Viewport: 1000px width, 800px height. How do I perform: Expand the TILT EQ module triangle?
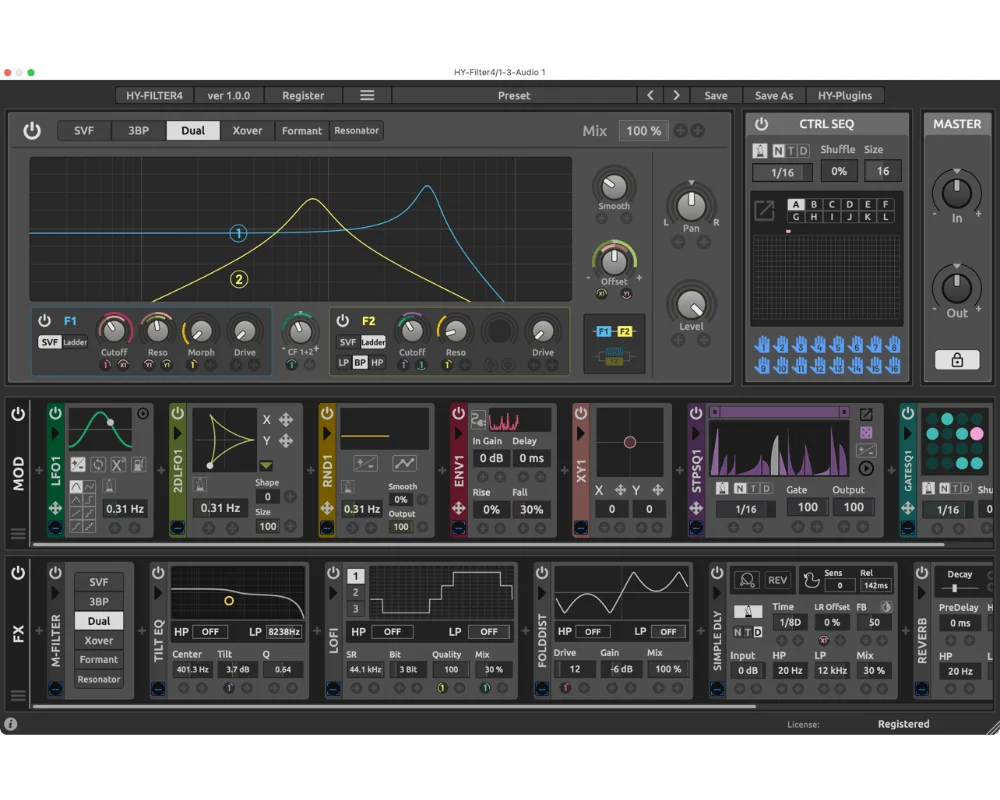[158, 593]
